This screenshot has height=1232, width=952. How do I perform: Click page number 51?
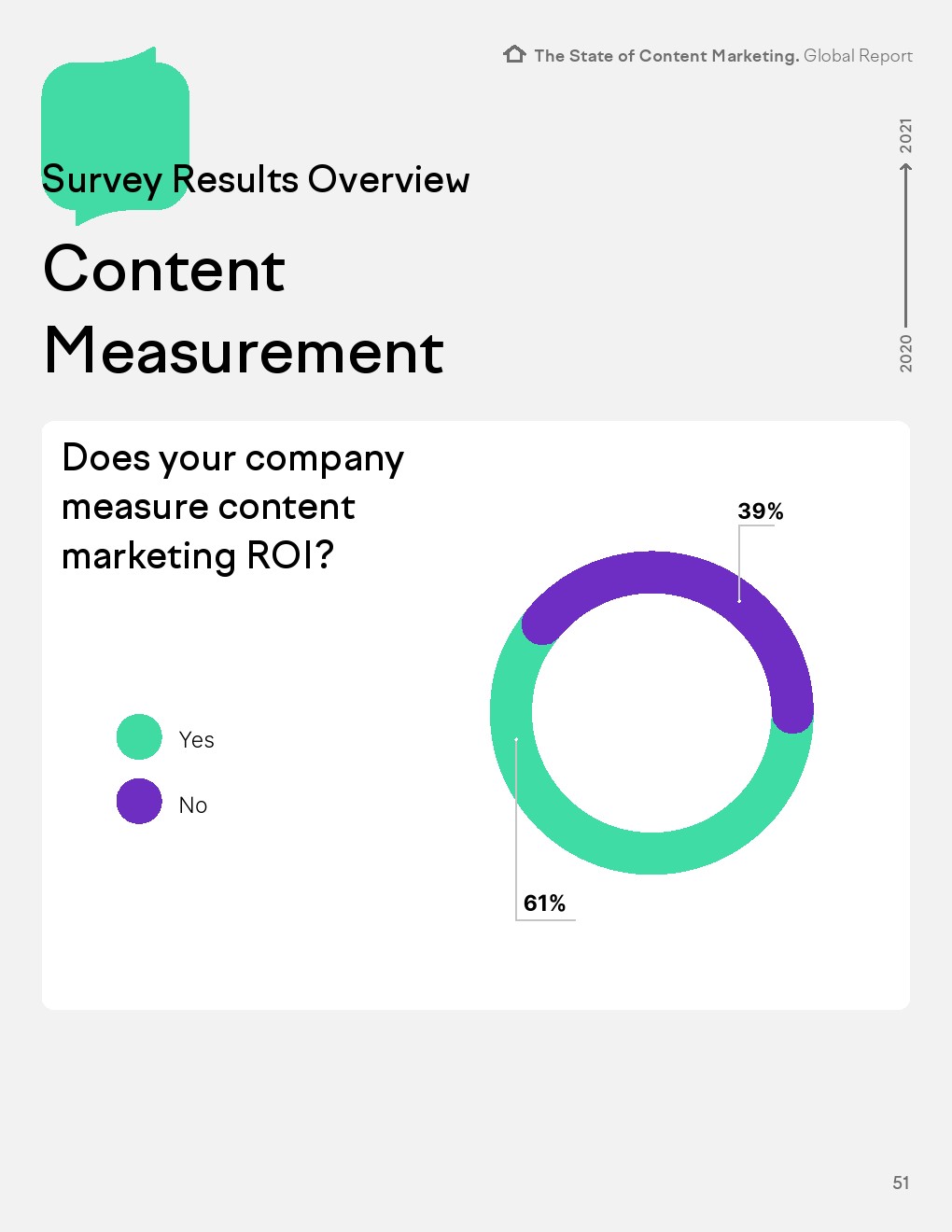pyautogui.click(x=901, y=1183)
